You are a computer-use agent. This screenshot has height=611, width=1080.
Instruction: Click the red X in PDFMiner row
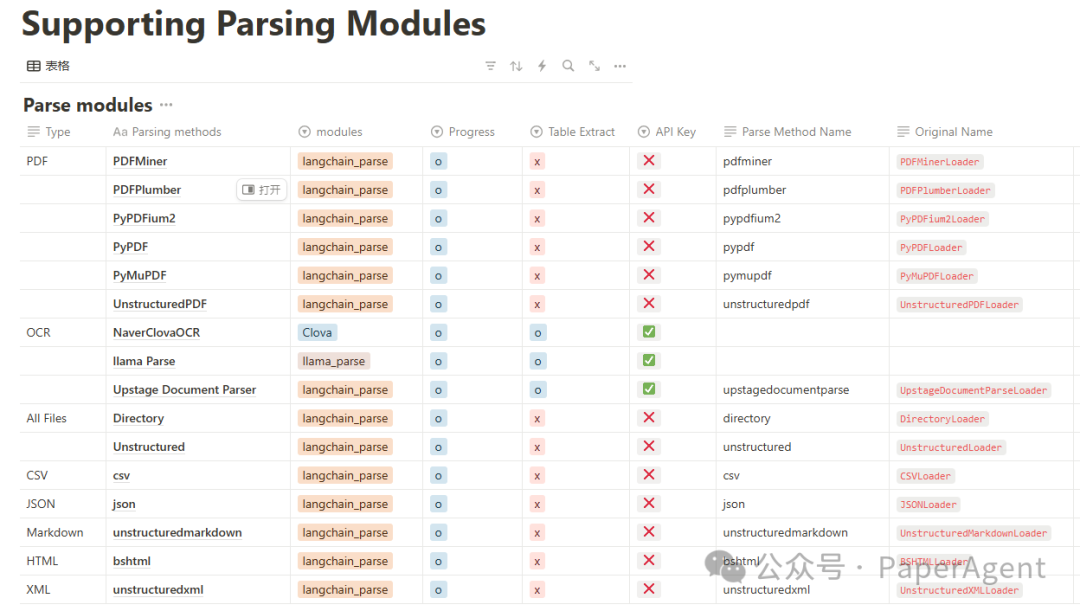coord(649,160)
